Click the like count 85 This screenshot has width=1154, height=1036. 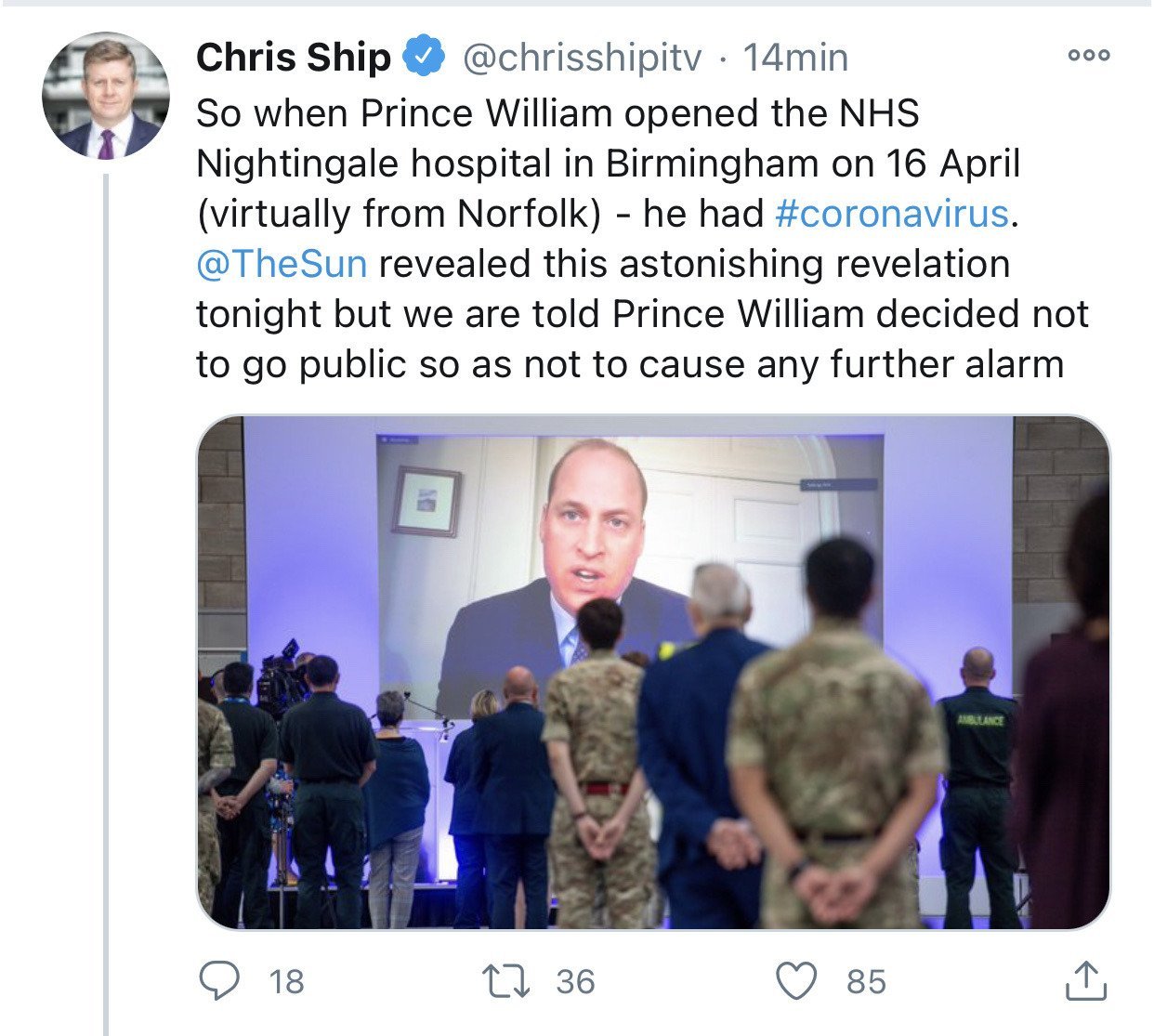pyautogui.click(x=866, y=981)
